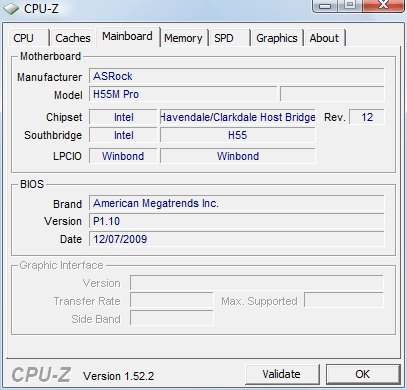Click the Manufacturer label
This screenshot has width=407, height=390.
point(49,77)
